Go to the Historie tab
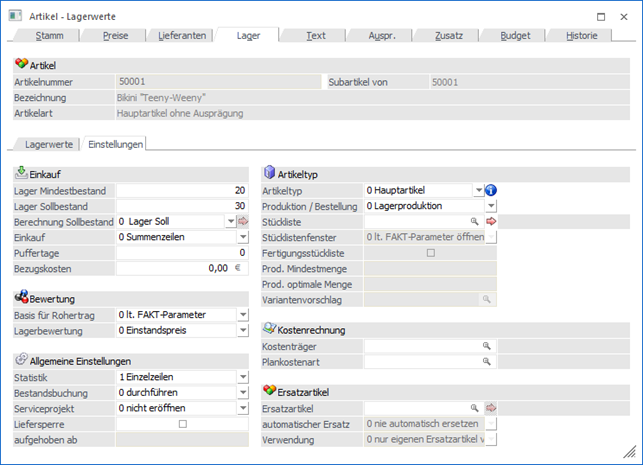 click(582, 35)
